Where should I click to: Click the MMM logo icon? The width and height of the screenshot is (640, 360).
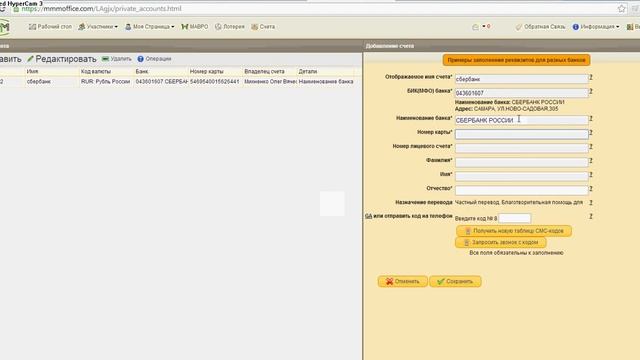click(x=4, y=27)
